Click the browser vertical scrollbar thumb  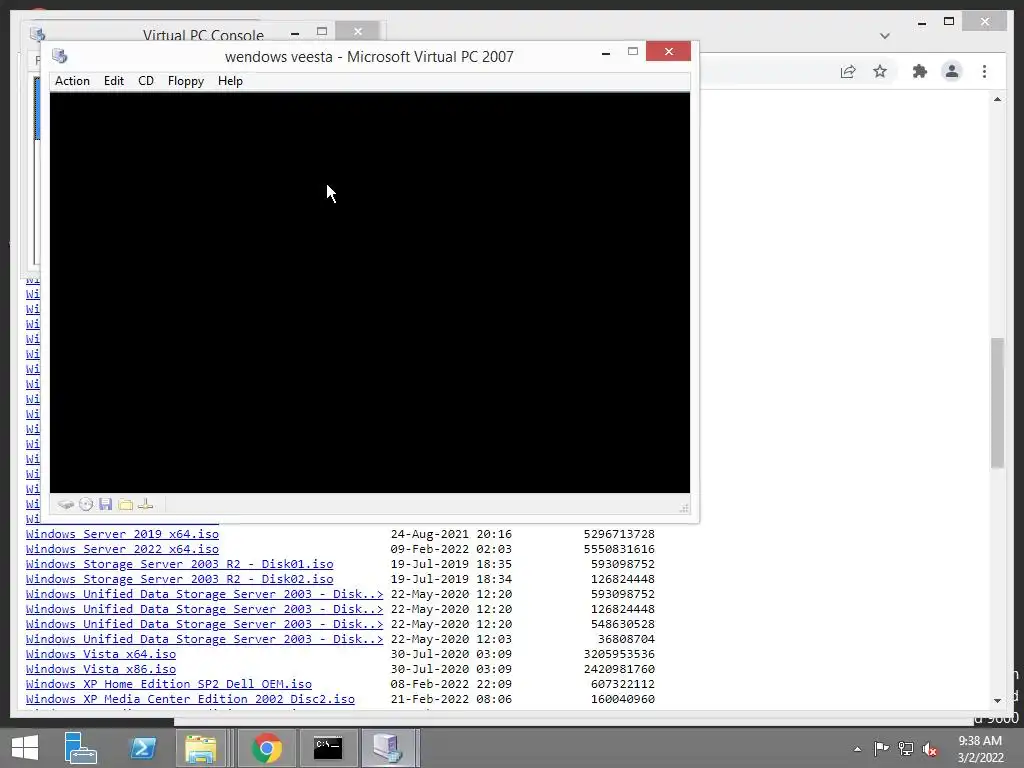[x=997, y=402]
